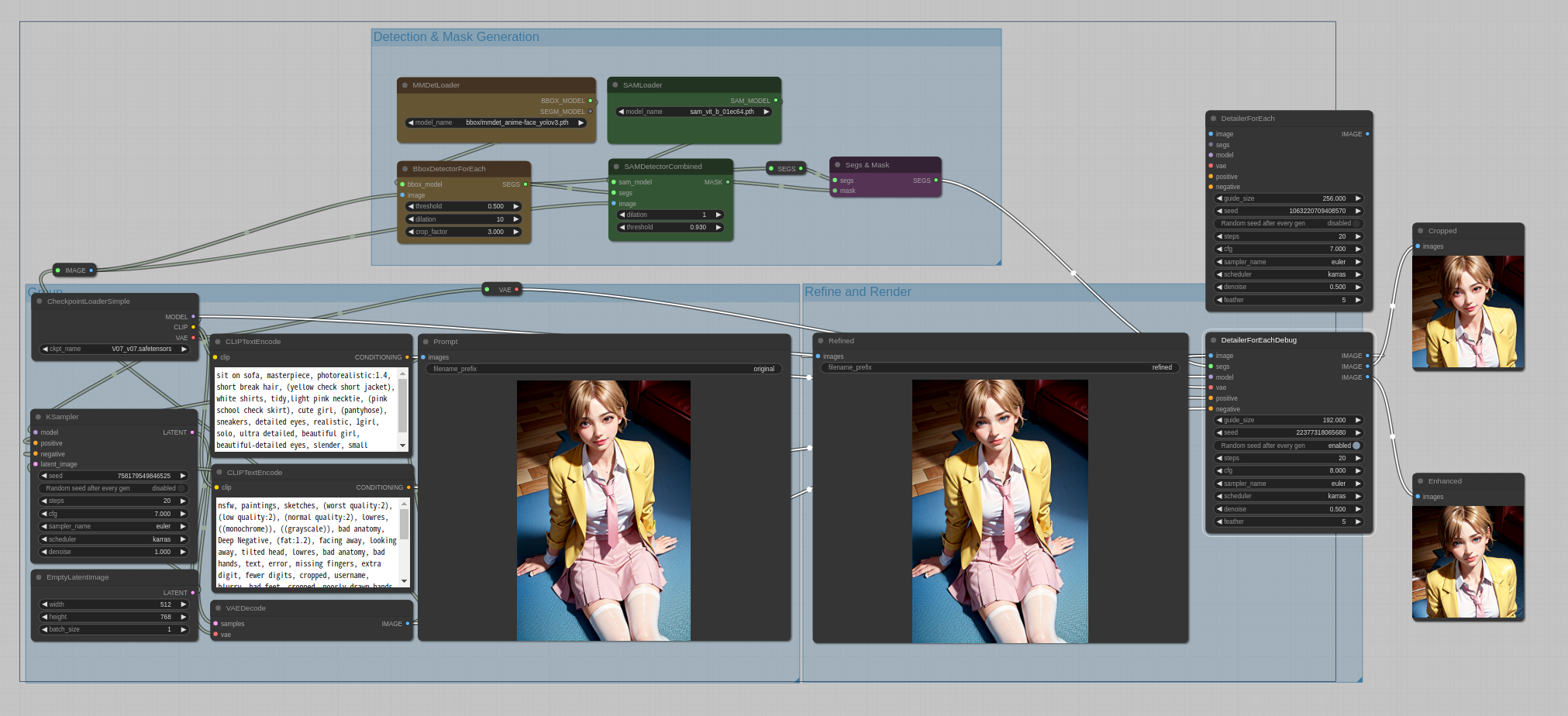
Task: Click the DetailerForEachDebug node's collapse dot
Action: coord(1213,340)
